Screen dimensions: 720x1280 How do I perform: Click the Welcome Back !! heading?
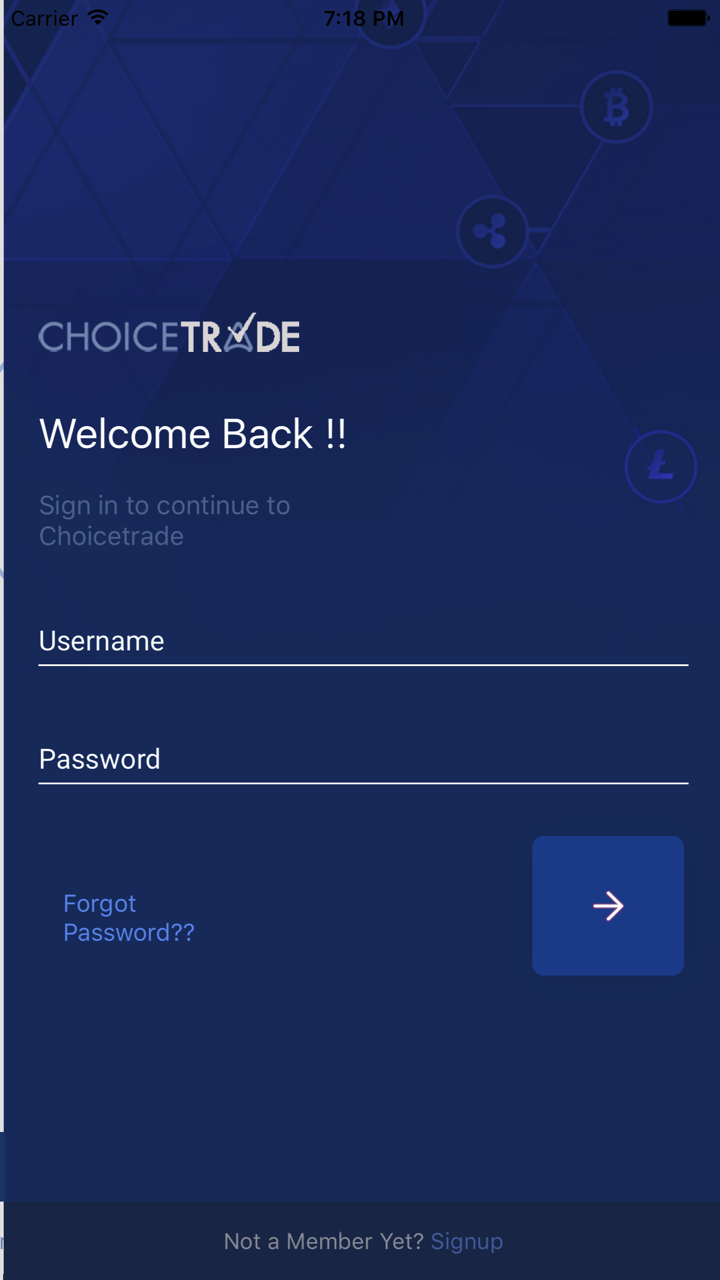click(x=193, y=434)
